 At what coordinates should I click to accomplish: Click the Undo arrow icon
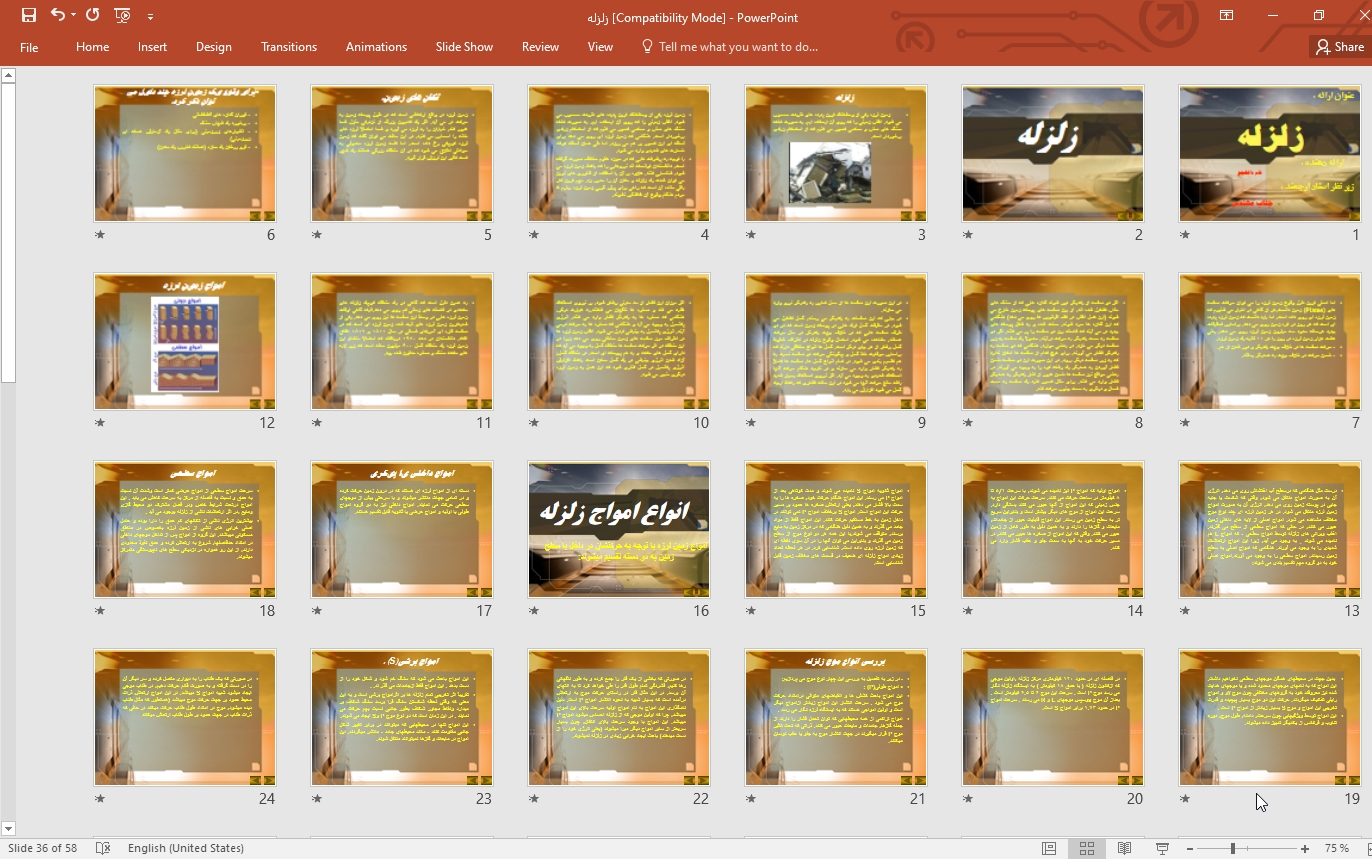(57, 16)
